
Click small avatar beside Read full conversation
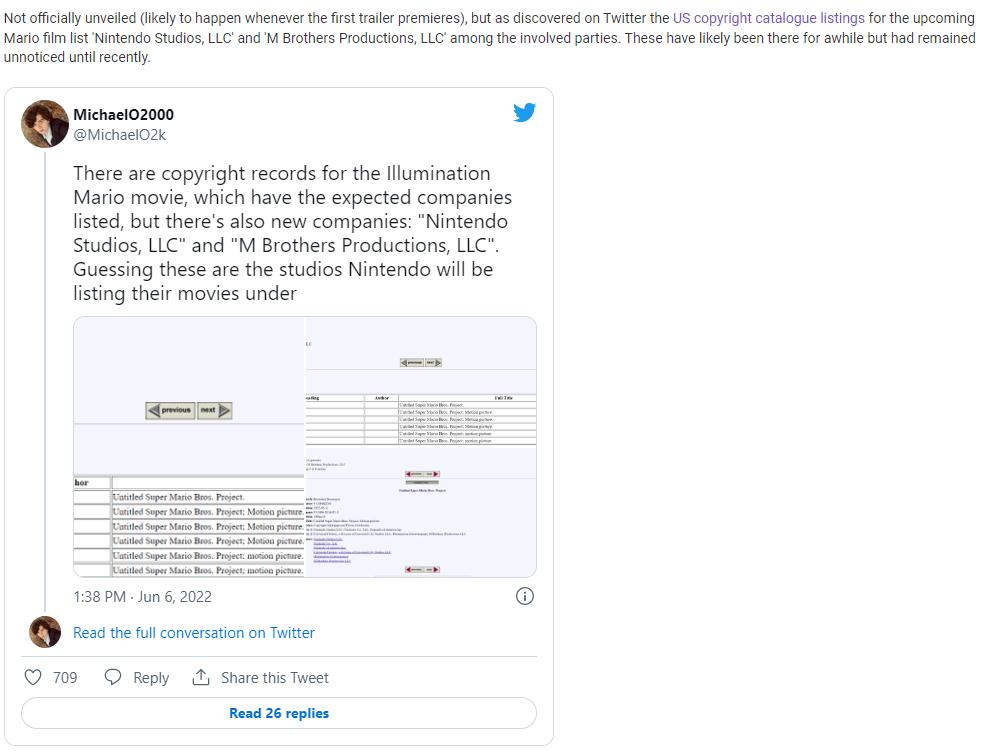click(45, 632)
